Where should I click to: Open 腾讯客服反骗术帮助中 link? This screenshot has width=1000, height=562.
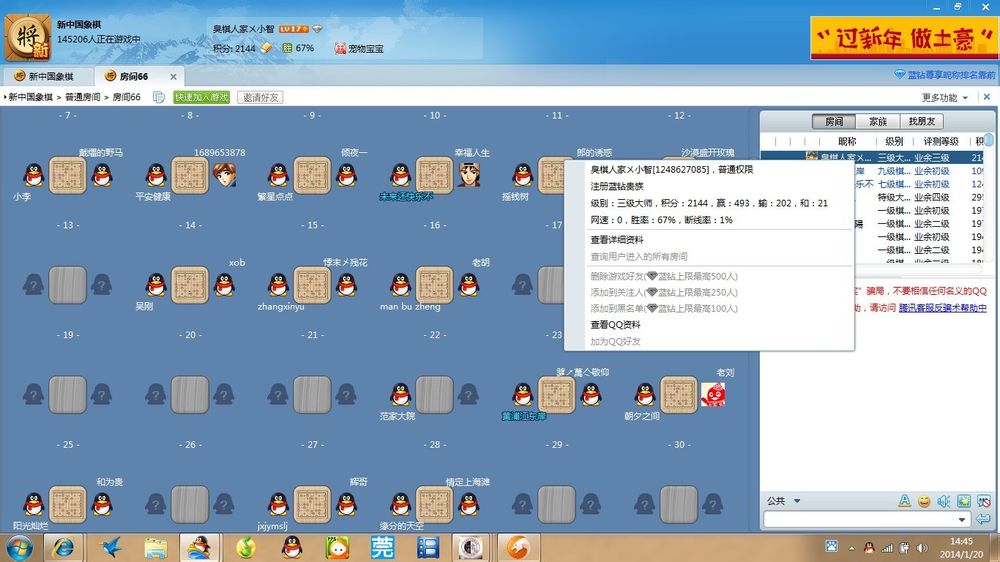(943, 307)
